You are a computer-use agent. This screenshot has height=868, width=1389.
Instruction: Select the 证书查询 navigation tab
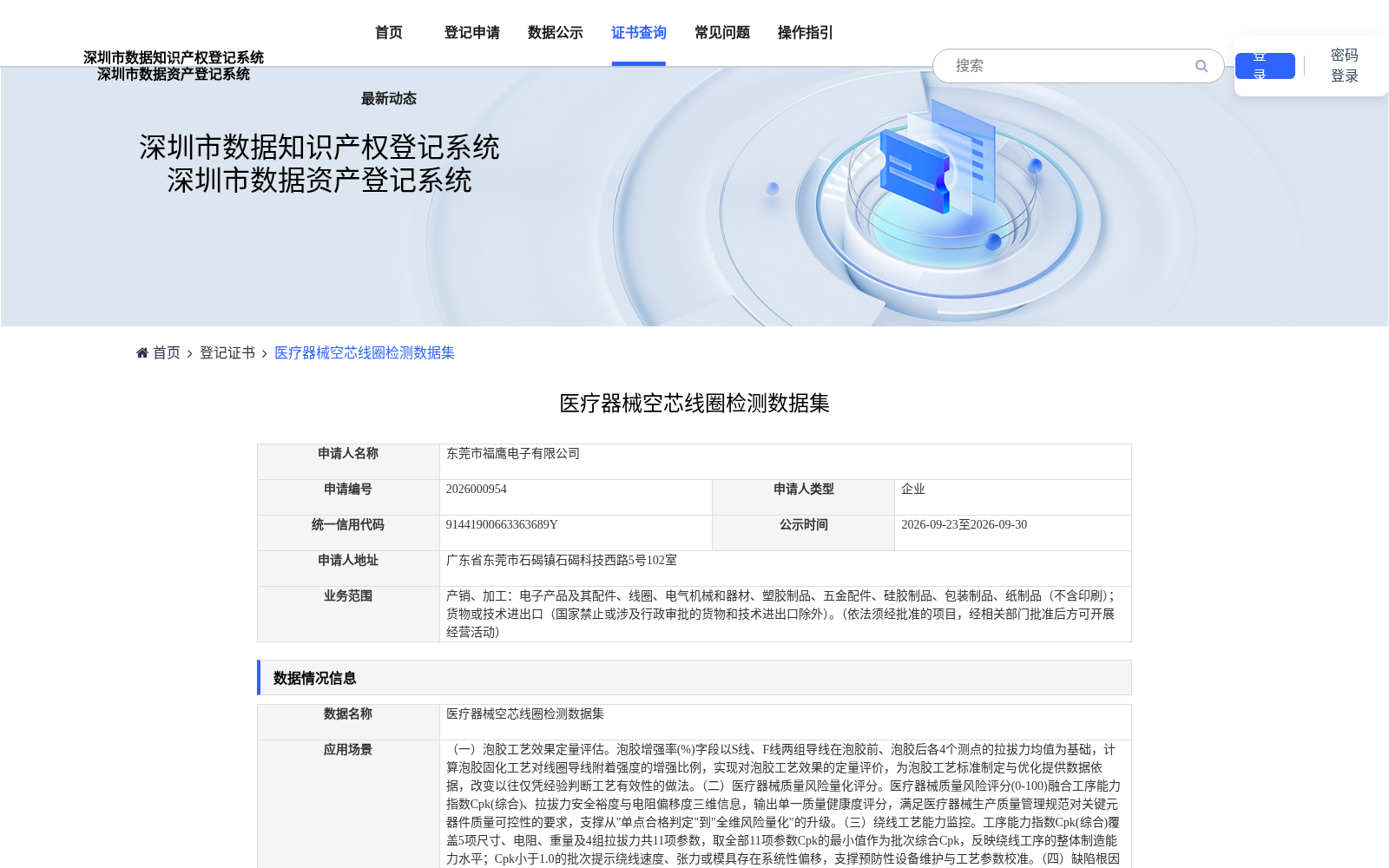[x=639, y=33]
